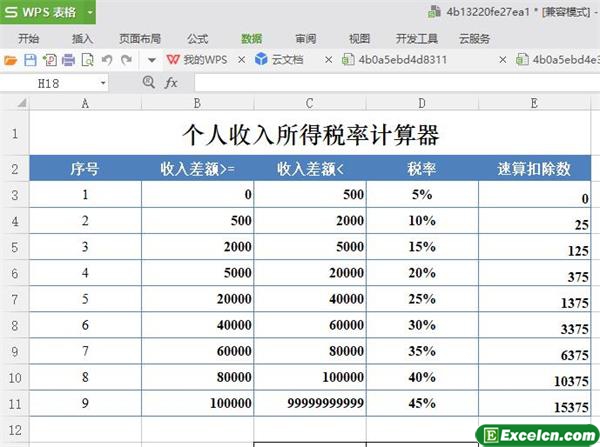Screen dimensions: 600x447
Task: Switch to the 云文档 document tab
Action: click(x=279, y=60)
